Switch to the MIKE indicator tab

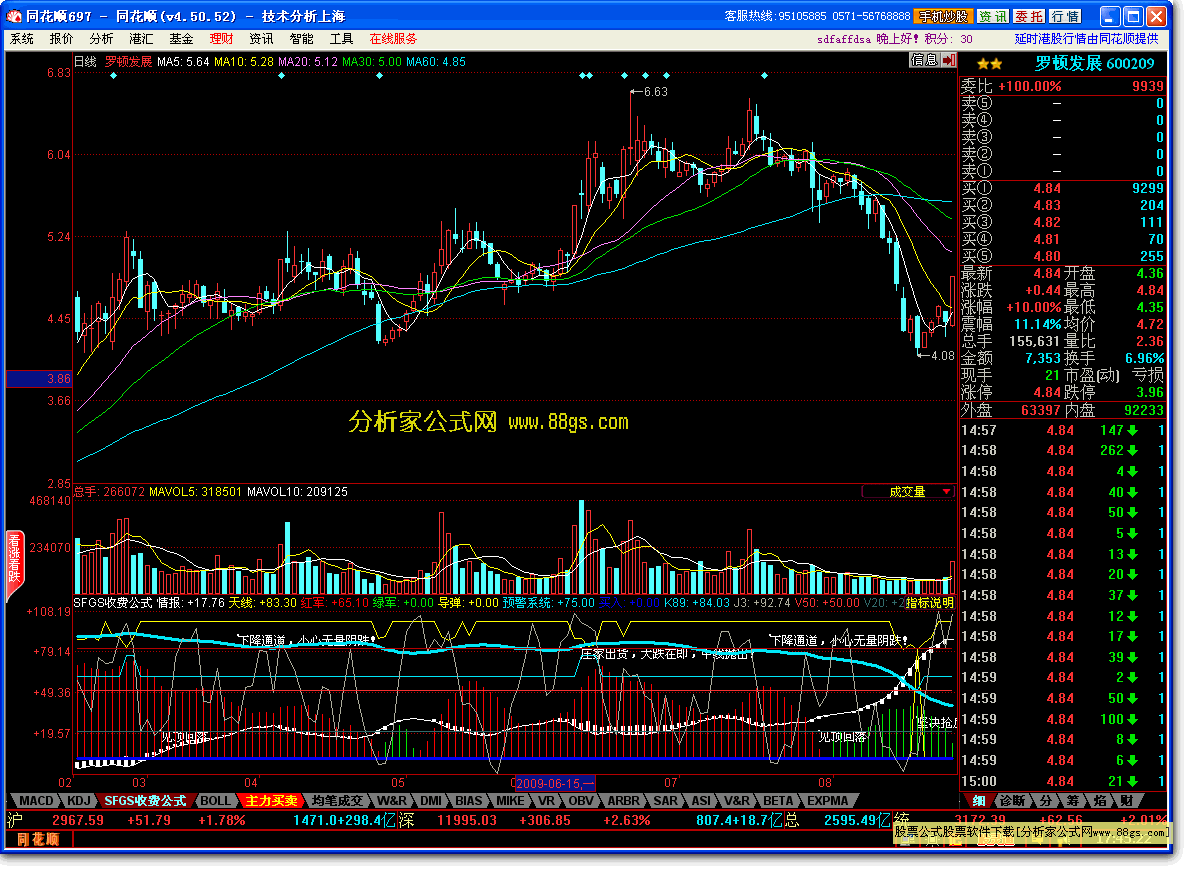tap(510, 802)
